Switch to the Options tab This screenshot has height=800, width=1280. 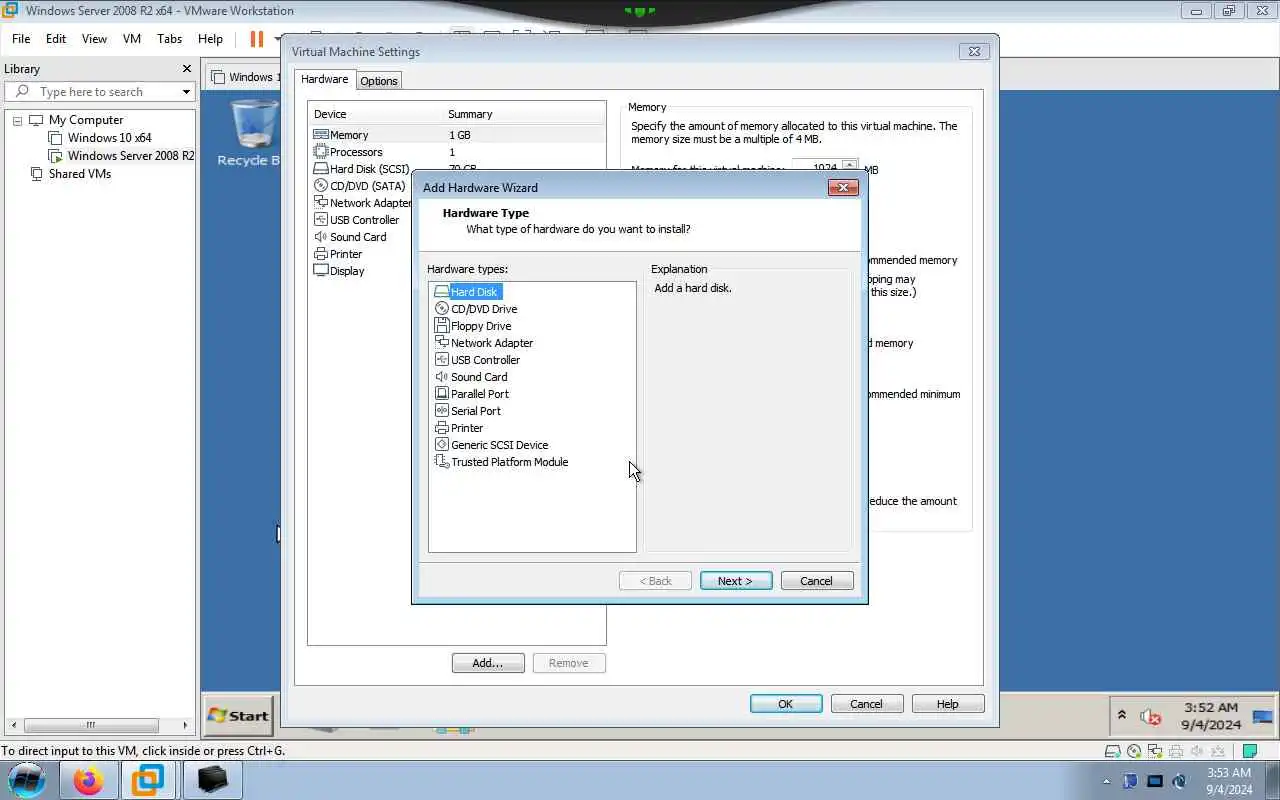click(x=379, y=81)
